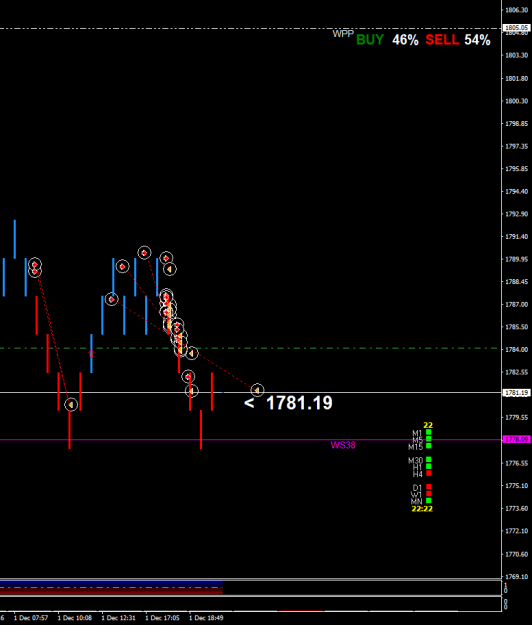
Task: Click the 1800.30 price scale value
Action: (x=517, y=101)
